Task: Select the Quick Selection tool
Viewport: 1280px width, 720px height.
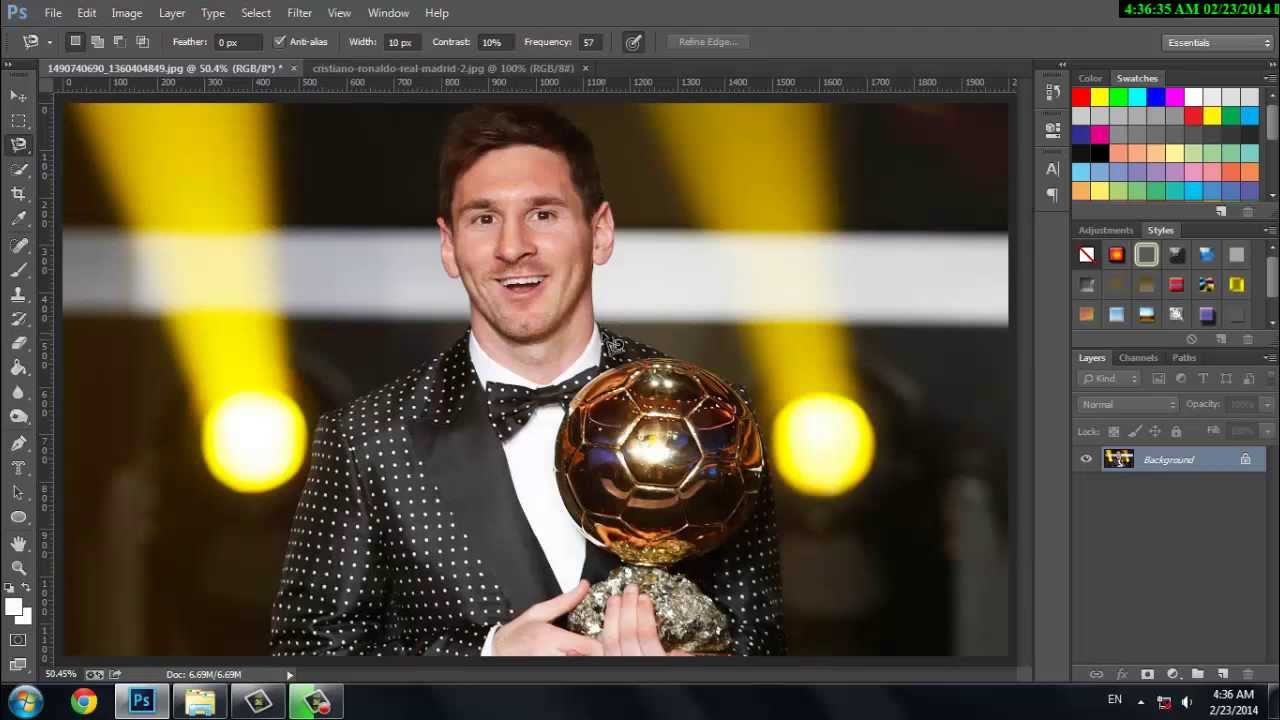Action: tap(19, 170)
